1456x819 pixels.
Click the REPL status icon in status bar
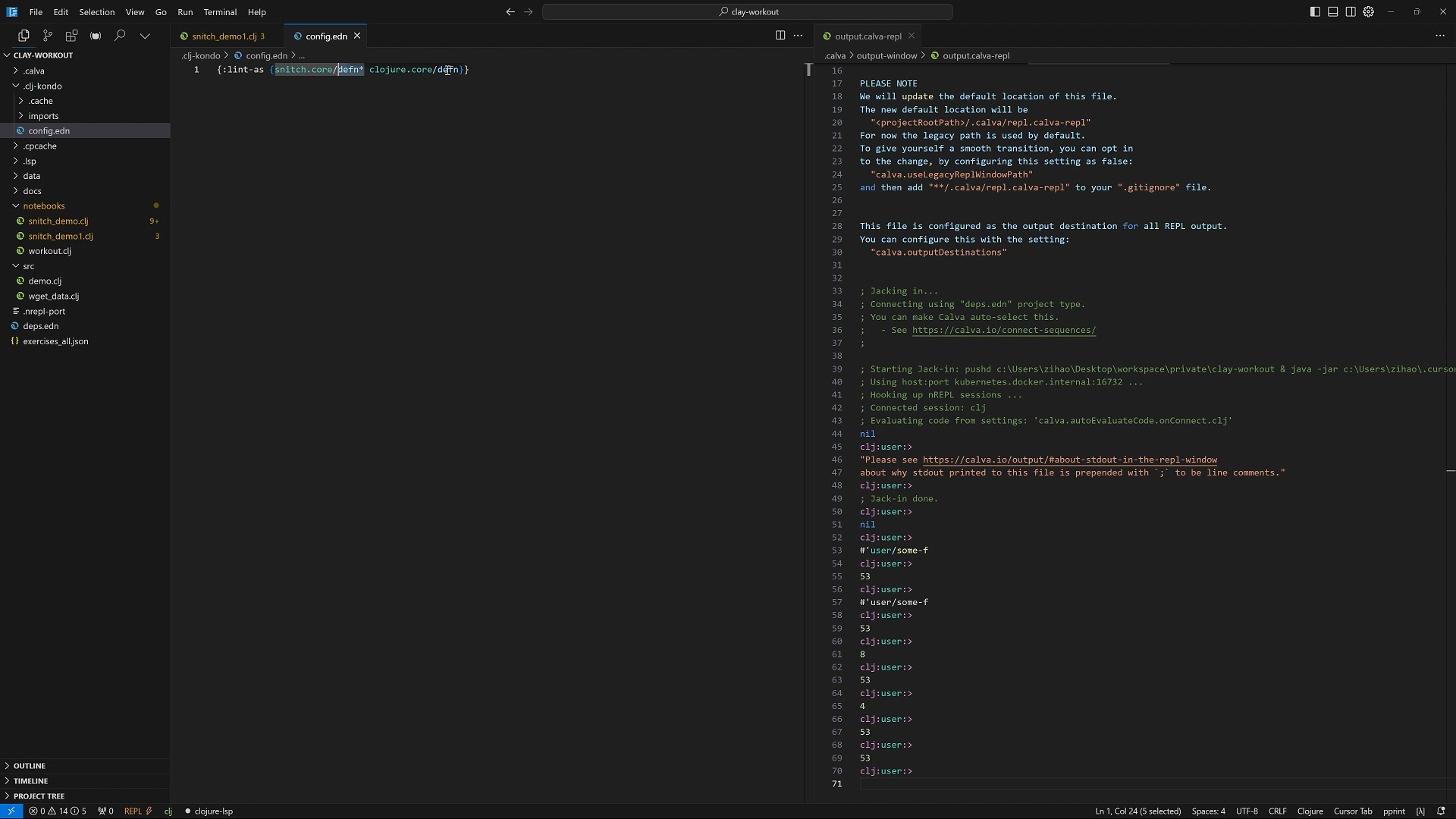coord(138,810)
